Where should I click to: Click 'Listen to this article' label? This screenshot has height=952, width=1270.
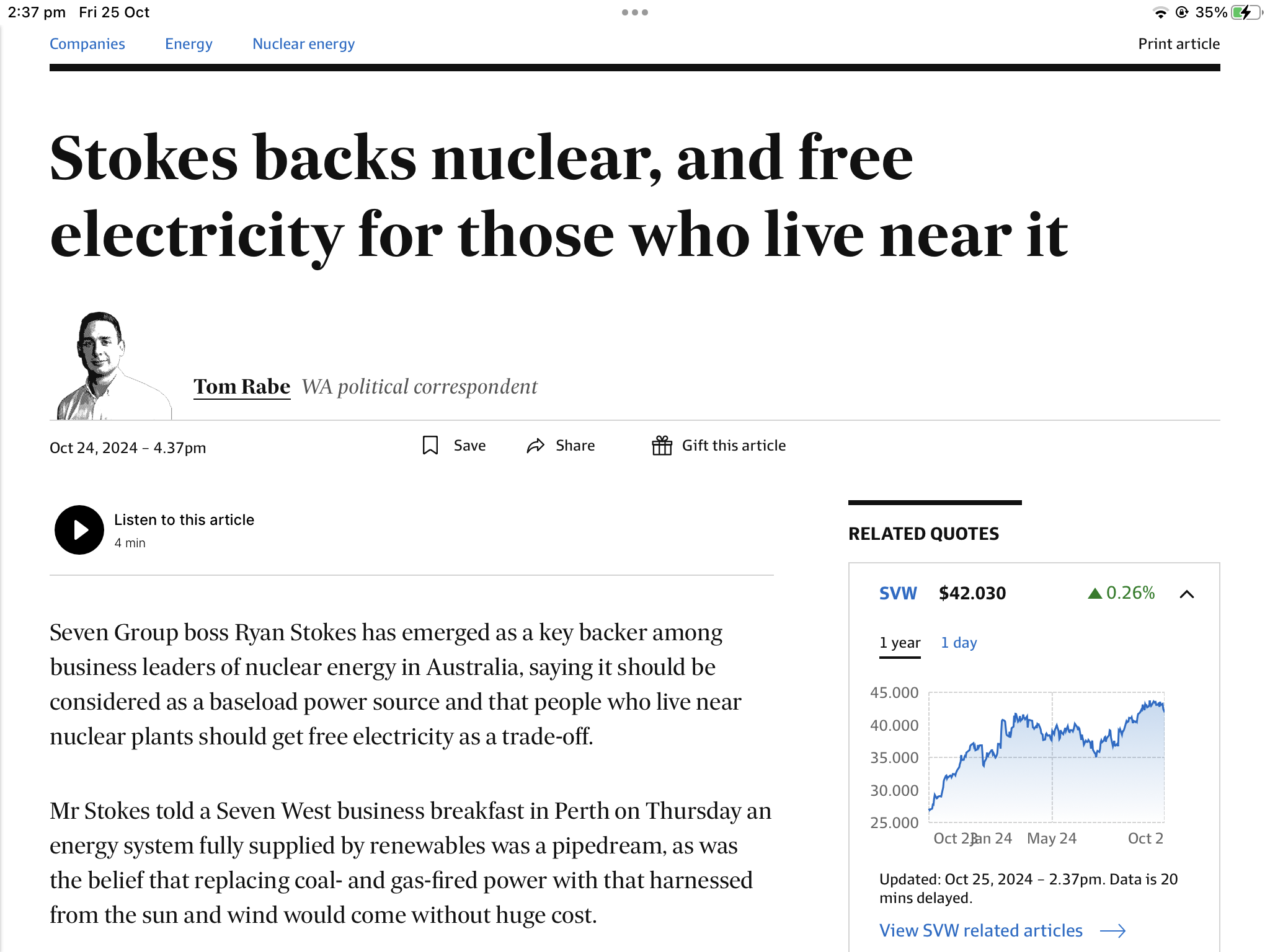pos(184,519)
